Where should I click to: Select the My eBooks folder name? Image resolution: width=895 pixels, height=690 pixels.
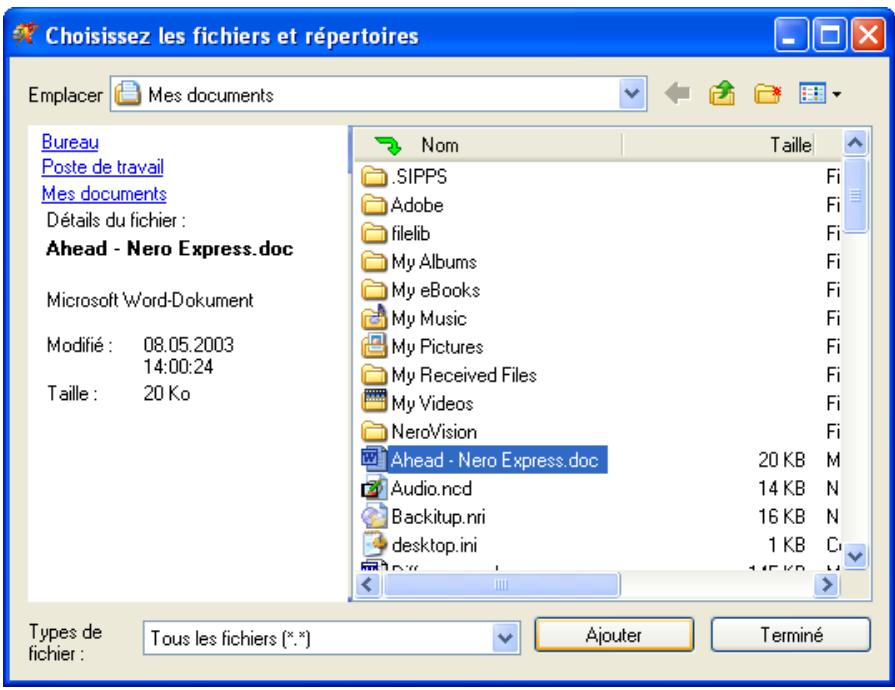(x=436, y=290)
